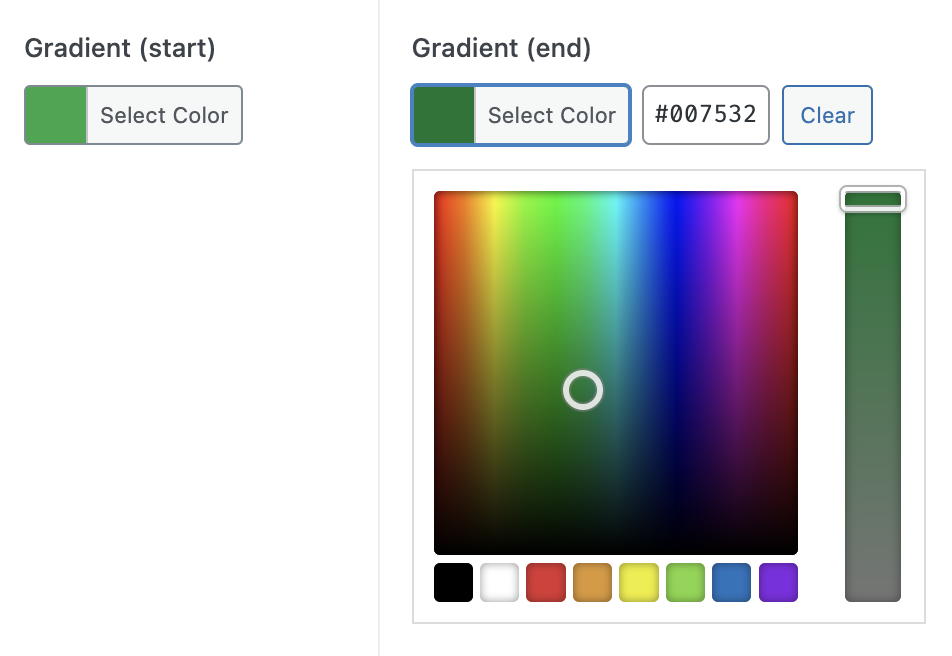Screen dimensions: 952x656
Task: Select the yellow preset swatch
Action: (x=638, y=582)
